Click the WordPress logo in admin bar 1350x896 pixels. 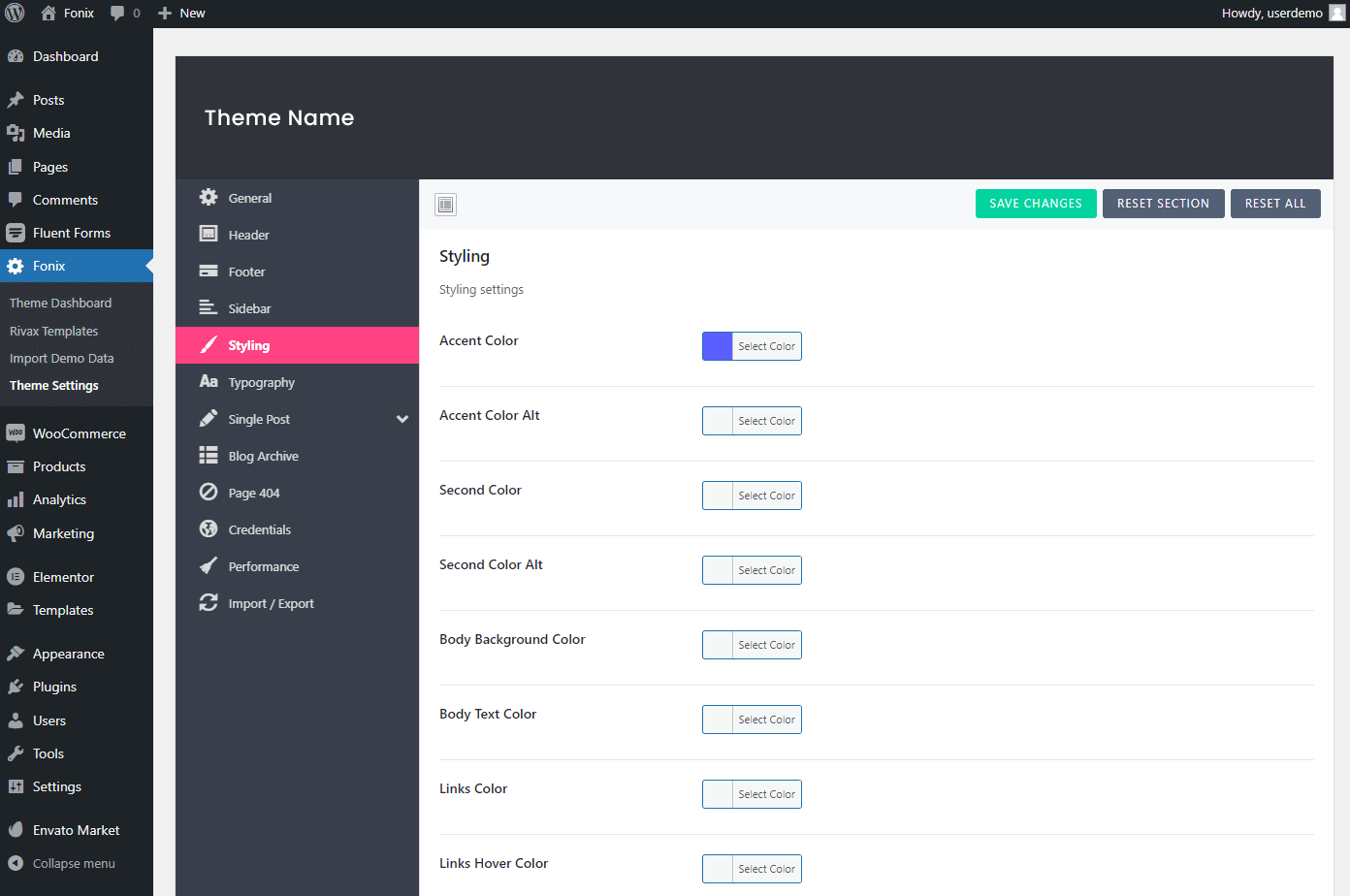15,13
